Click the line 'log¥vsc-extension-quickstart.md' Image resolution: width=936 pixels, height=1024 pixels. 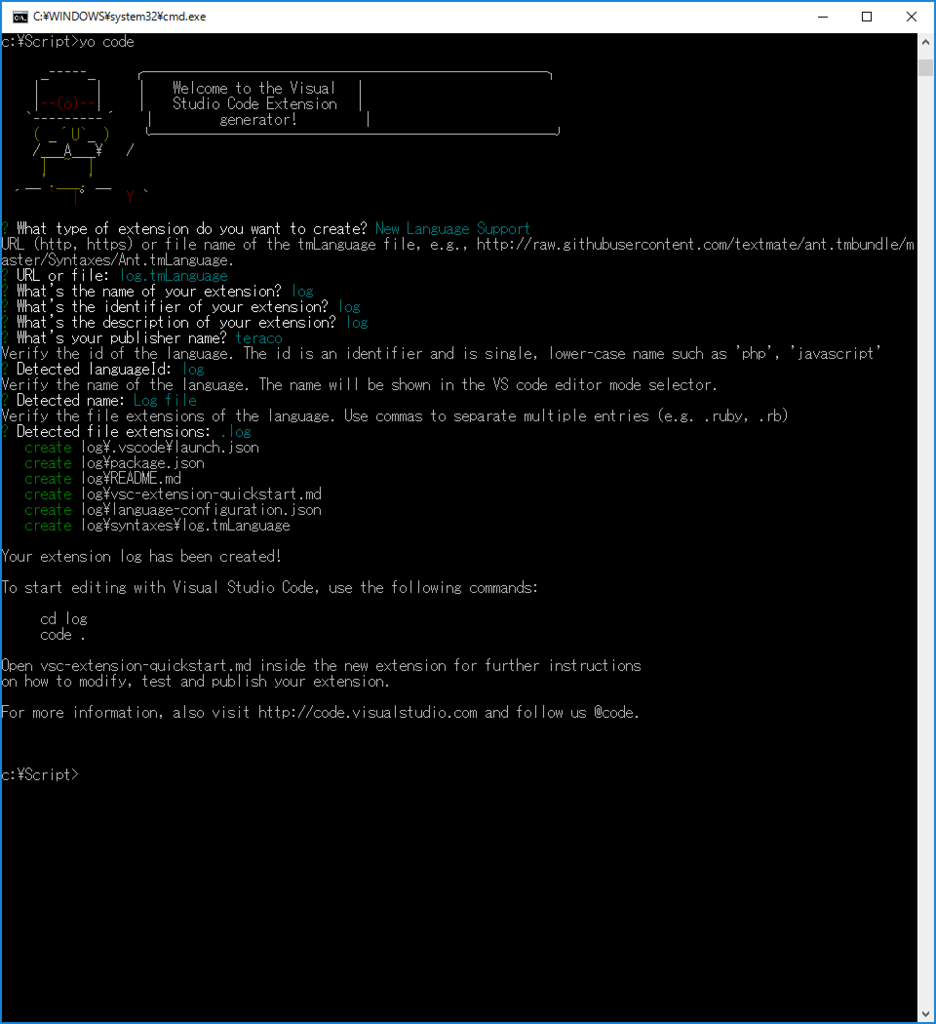pyautogui.click(x=202, y=494)
